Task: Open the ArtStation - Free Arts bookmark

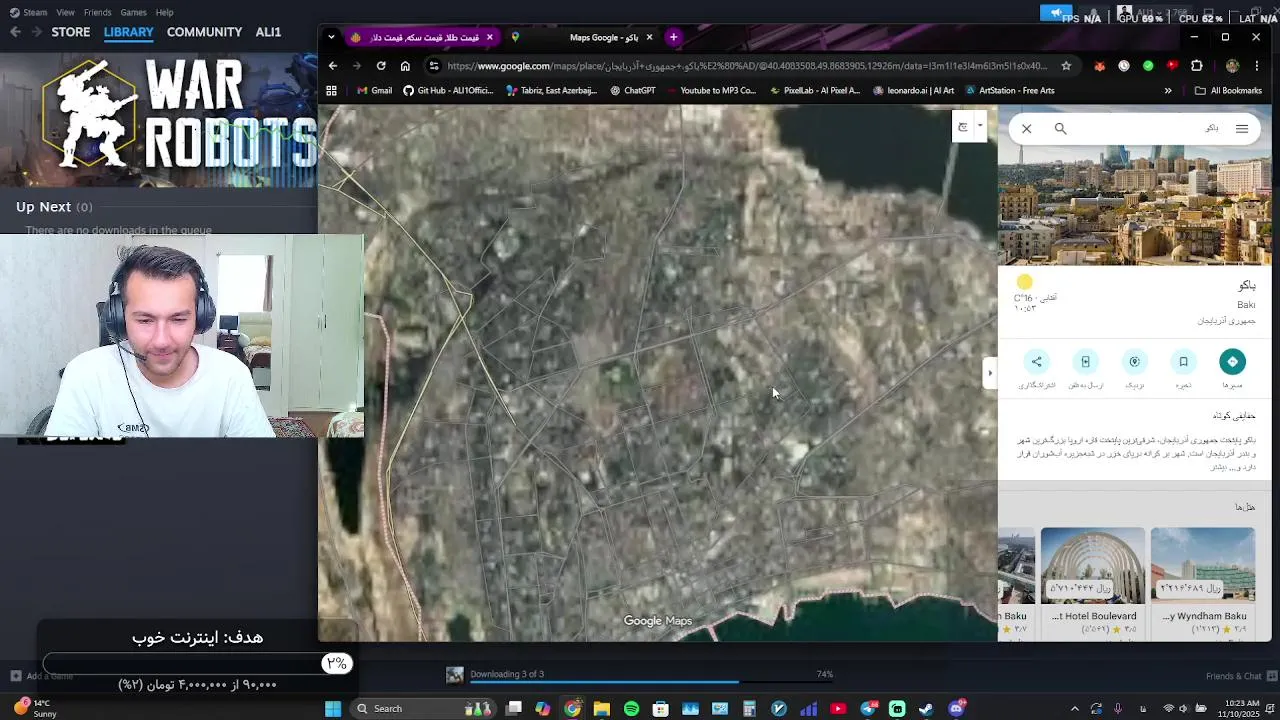Action: 1008,90
